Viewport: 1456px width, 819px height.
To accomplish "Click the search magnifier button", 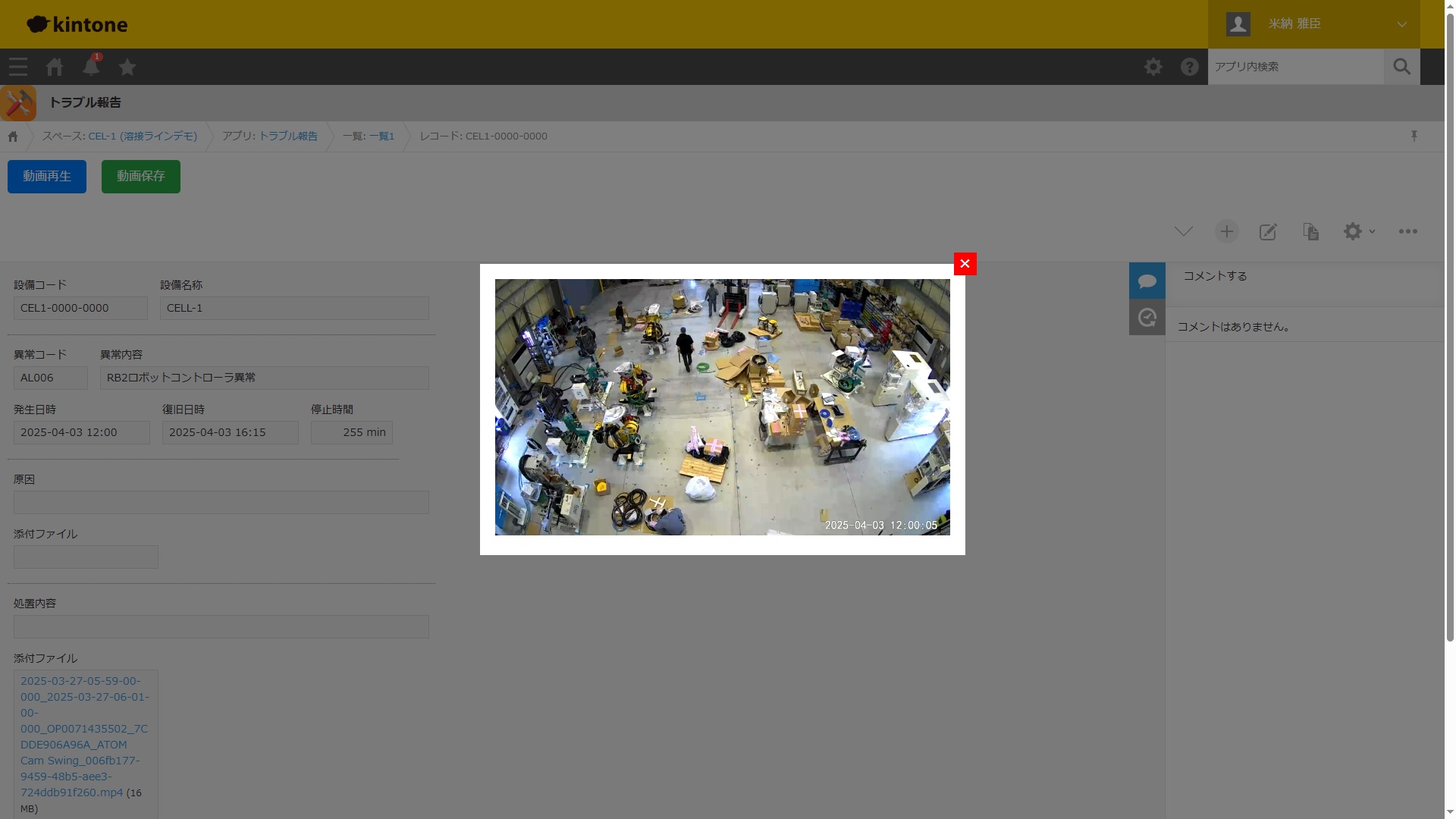I will click(x=1402, y=67).
